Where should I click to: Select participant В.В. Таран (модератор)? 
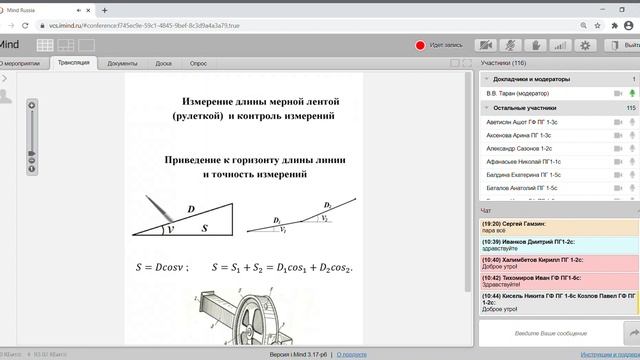(518, 93)
